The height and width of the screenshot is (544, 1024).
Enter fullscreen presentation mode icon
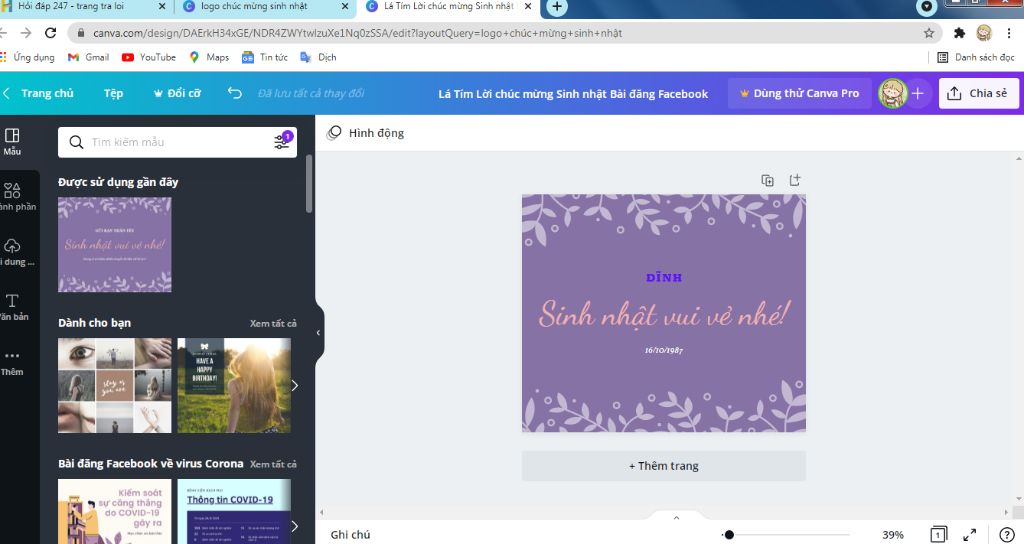coord(970,534)
